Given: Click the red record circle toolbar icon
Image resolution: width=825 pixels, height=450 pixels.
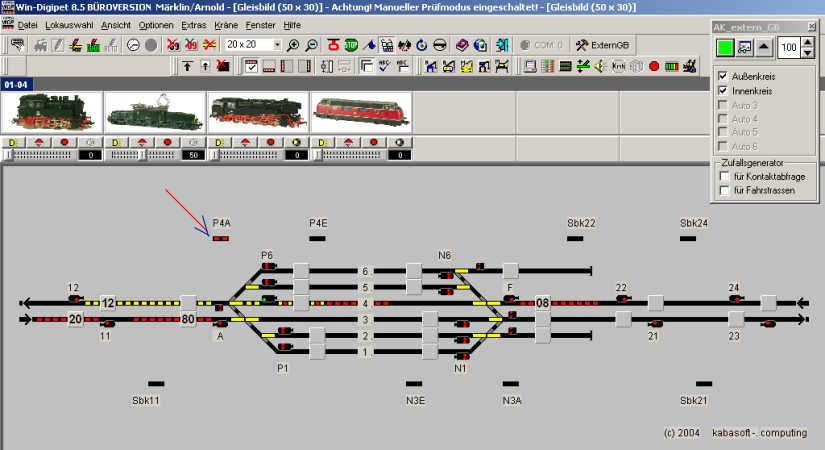Looking at the screenshot, I should [x=653, y=66].
